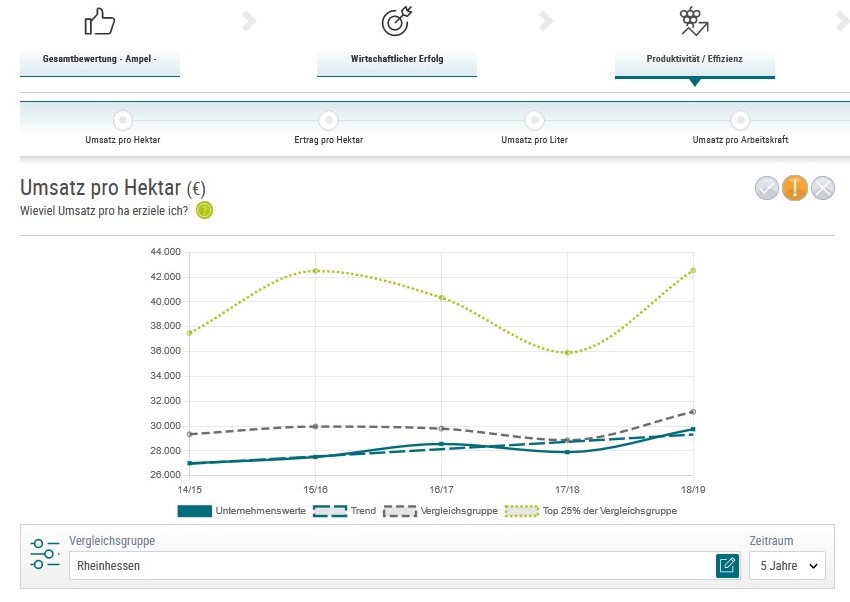Click the Vergleichsgruppe data point at 18/19

tap(693, 412)
